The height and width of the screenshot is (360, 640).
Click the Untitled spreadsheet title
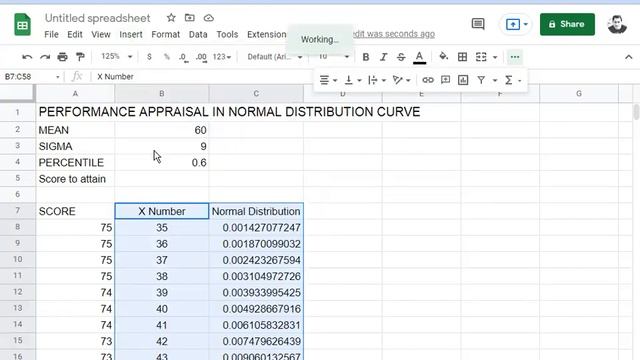point(98,18)
